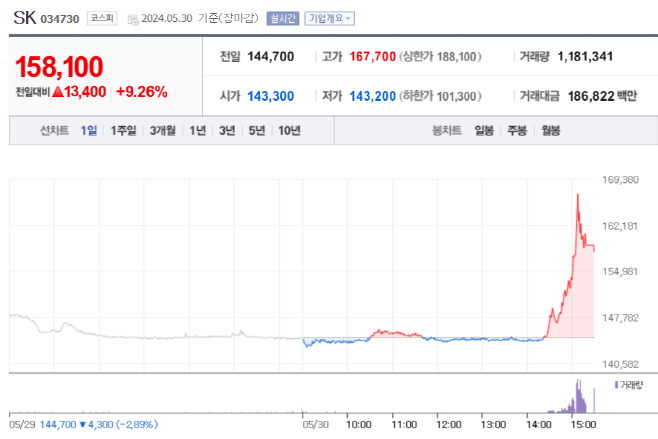Click the 10:00 time axis label
Viewport: 658px width, 439px height.
coord(358,425)
